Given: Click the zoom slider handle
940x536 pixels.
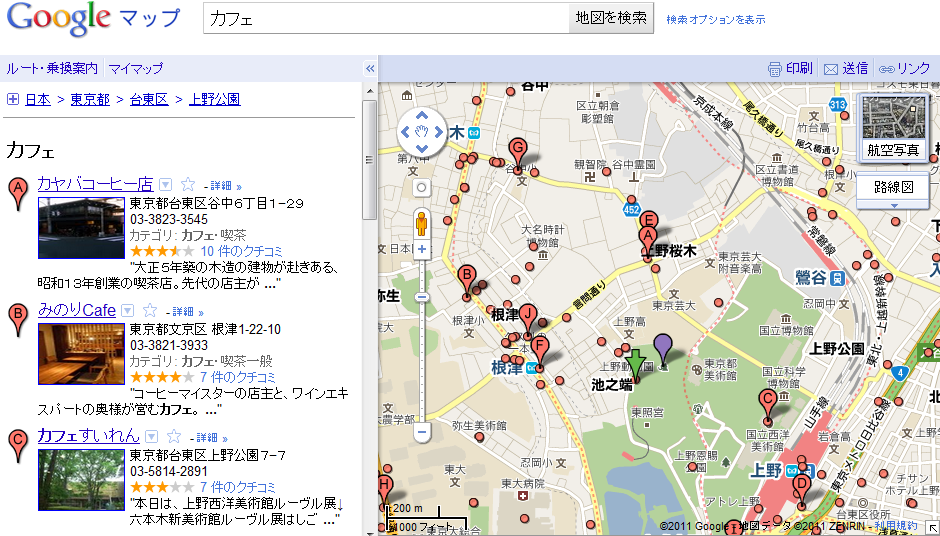Looking at the screenshot, I should pos(422,297).
